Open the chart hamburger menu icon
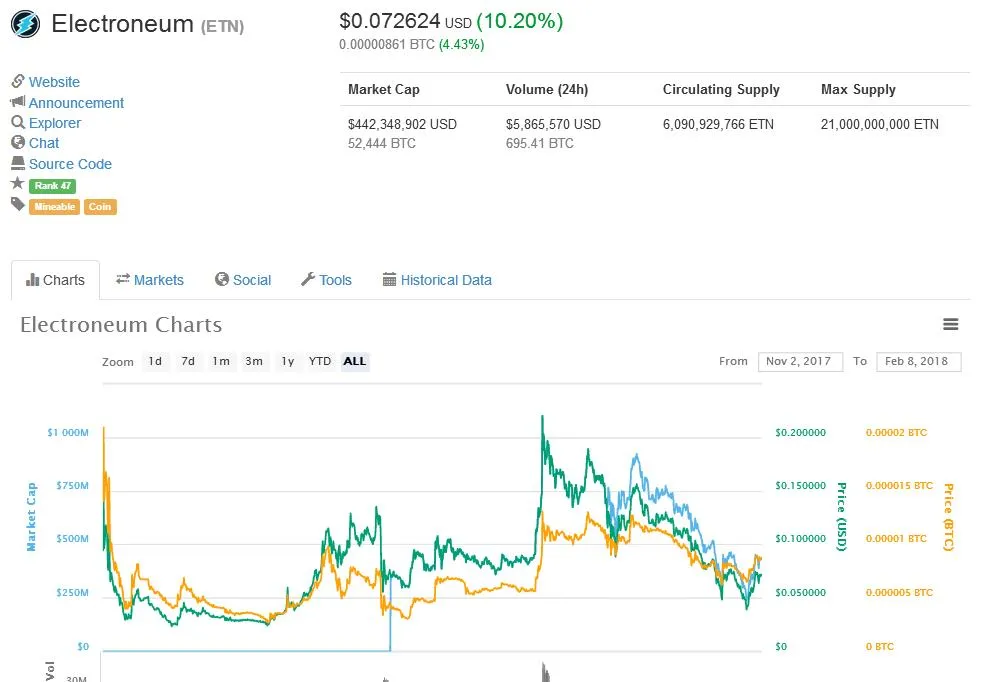 (950, 324)
